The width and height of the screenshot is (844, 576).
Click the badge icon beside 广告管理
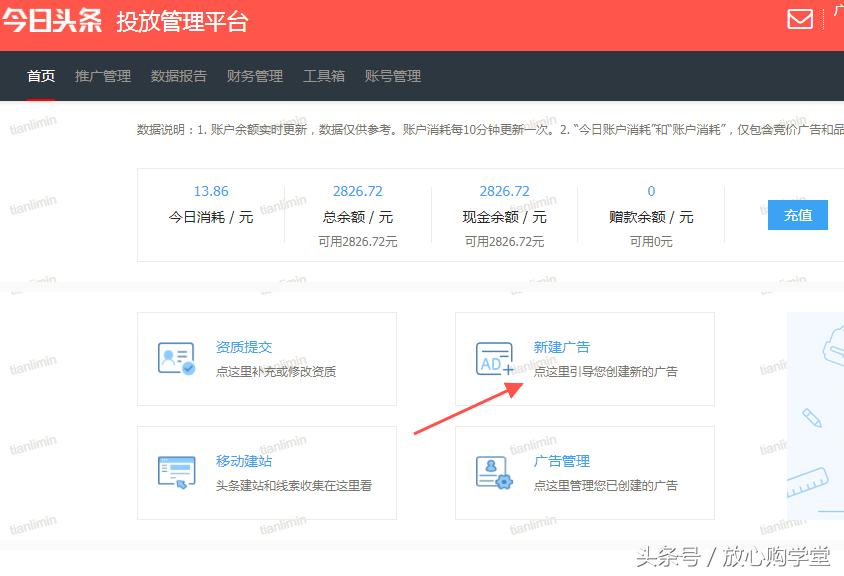pyautogui.click(x=494, y=472)
